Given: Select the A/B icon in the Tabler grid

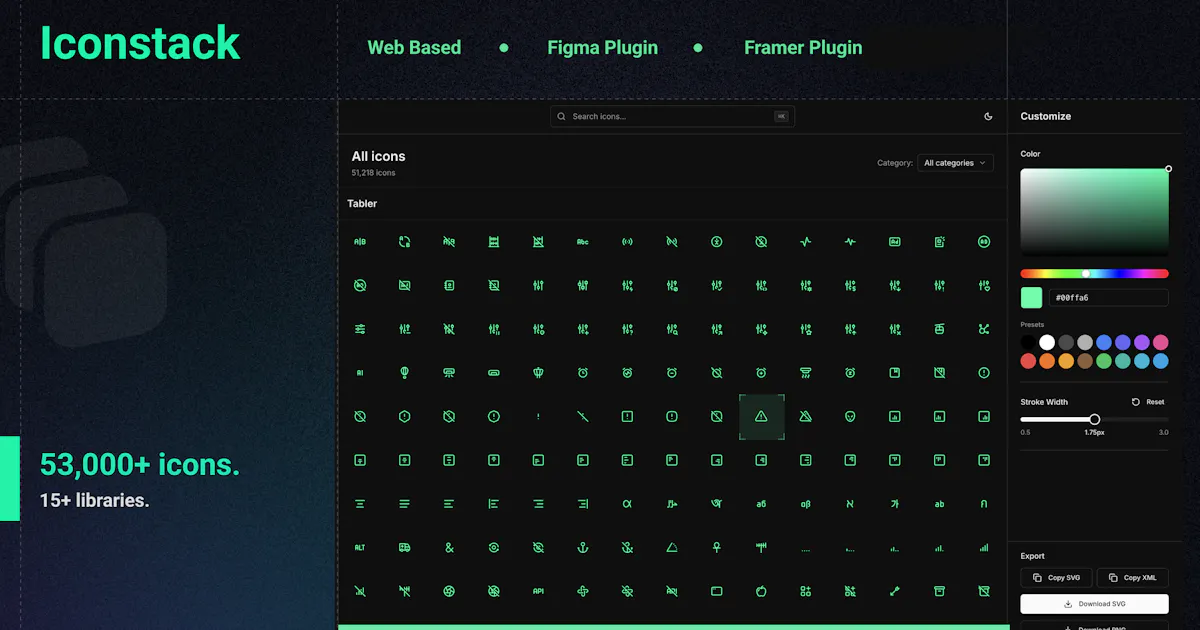Looking at the screenshot, I should point(360,242).
